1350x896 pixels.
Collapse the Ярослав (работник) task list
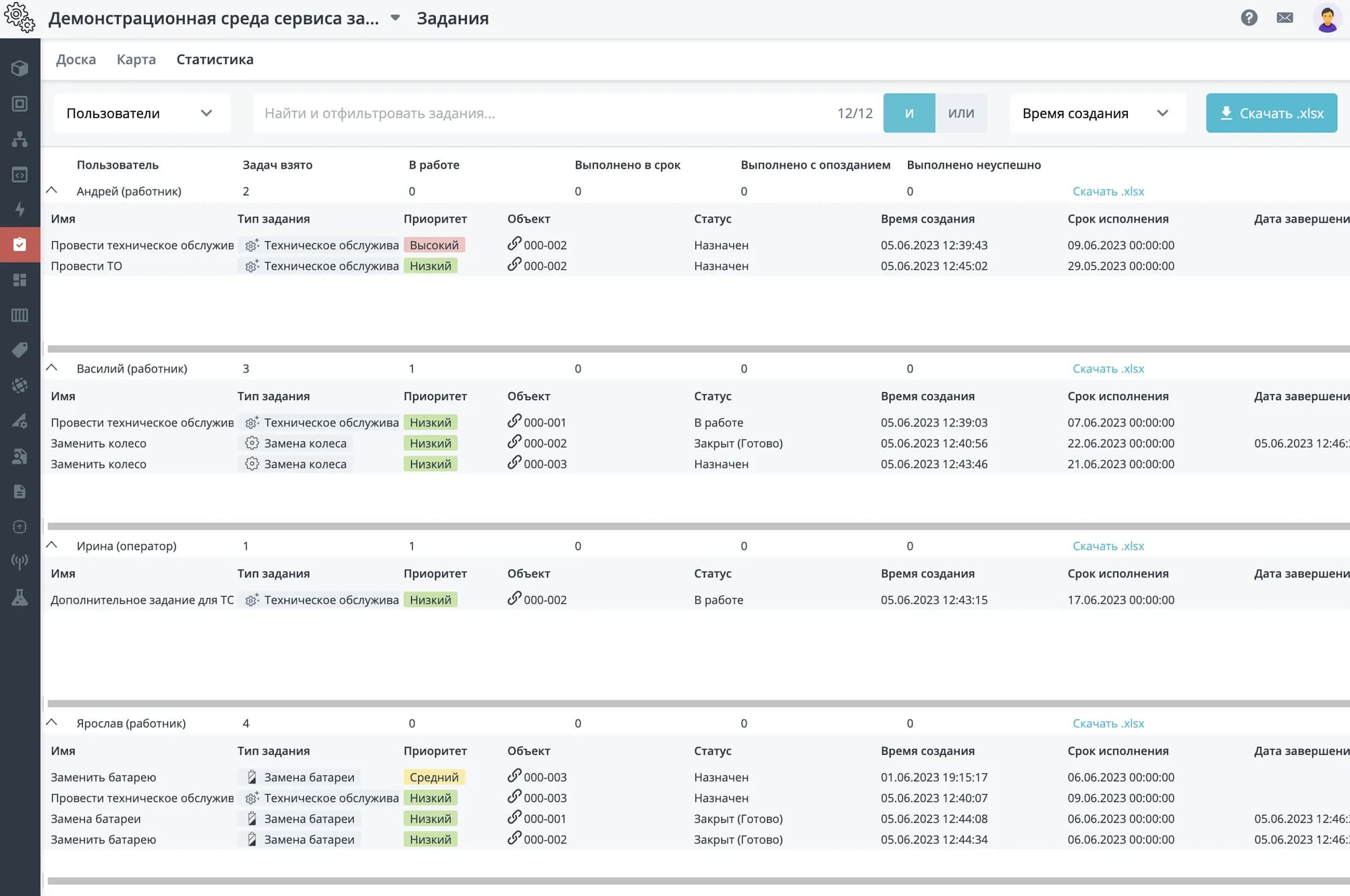(52, 723)
